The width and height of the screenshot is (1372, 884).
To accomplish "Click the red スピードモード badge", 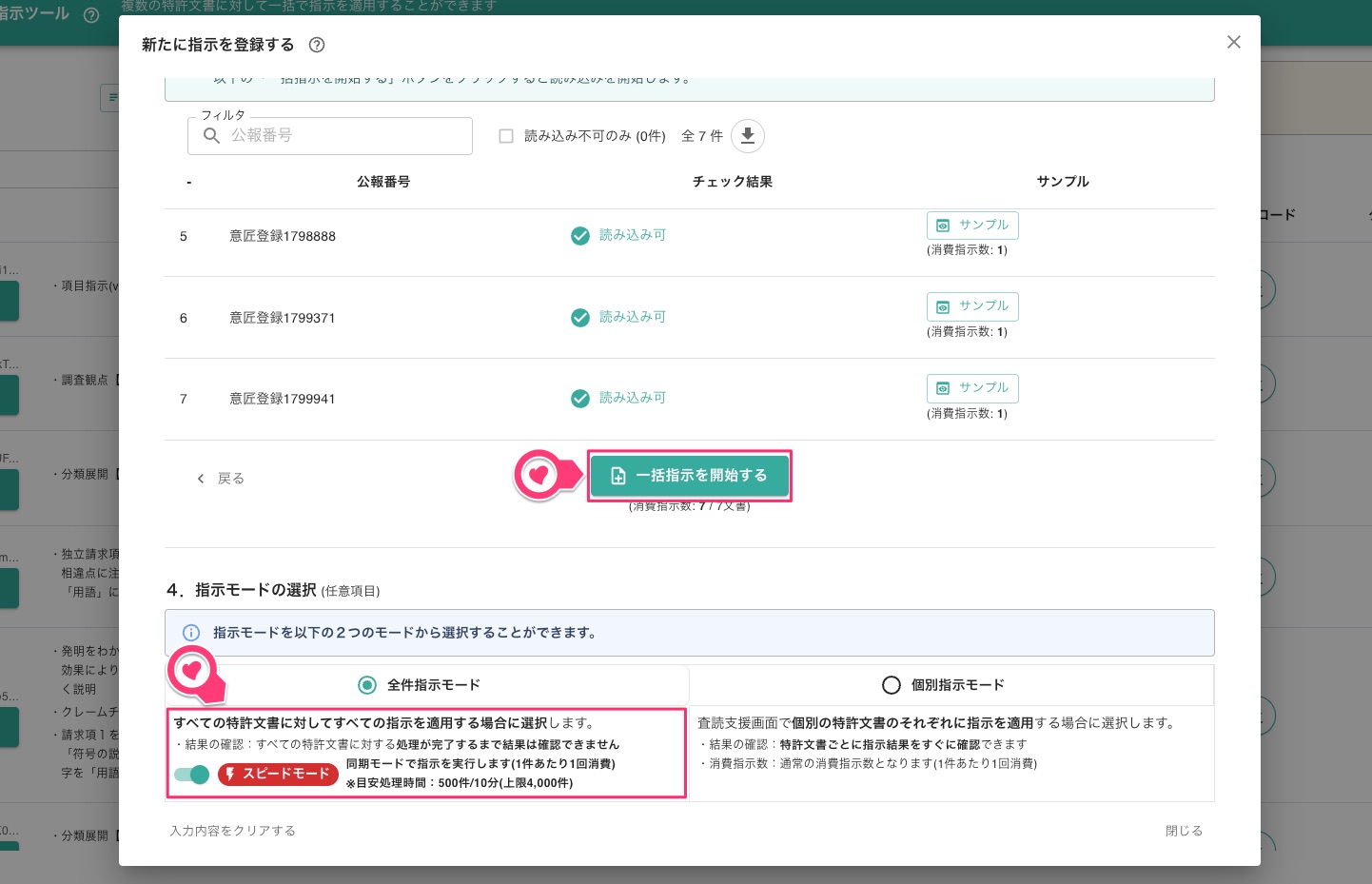I will [278, 775].
